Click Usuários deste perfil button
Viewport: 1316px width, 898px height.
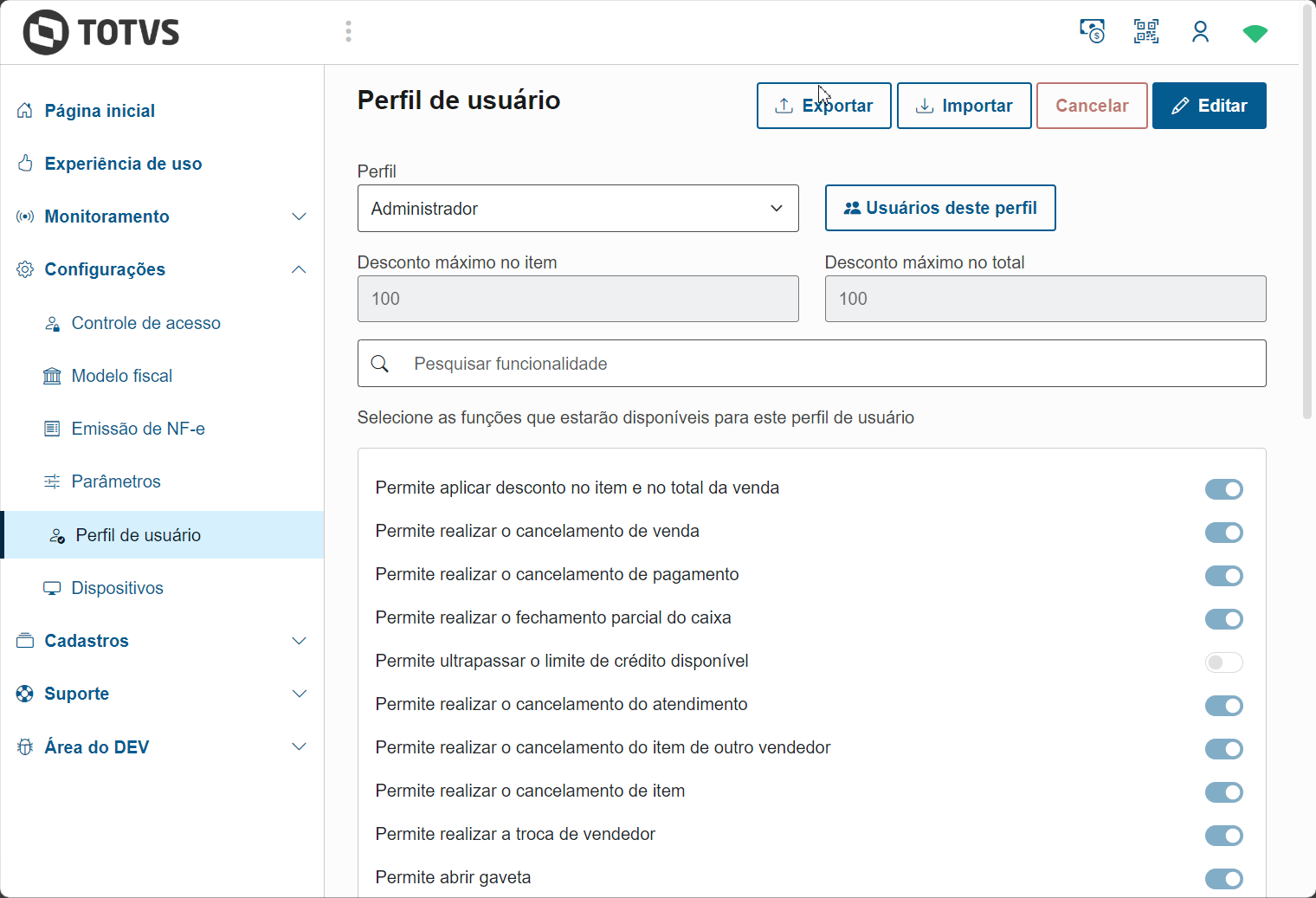[x=939, y=208]
